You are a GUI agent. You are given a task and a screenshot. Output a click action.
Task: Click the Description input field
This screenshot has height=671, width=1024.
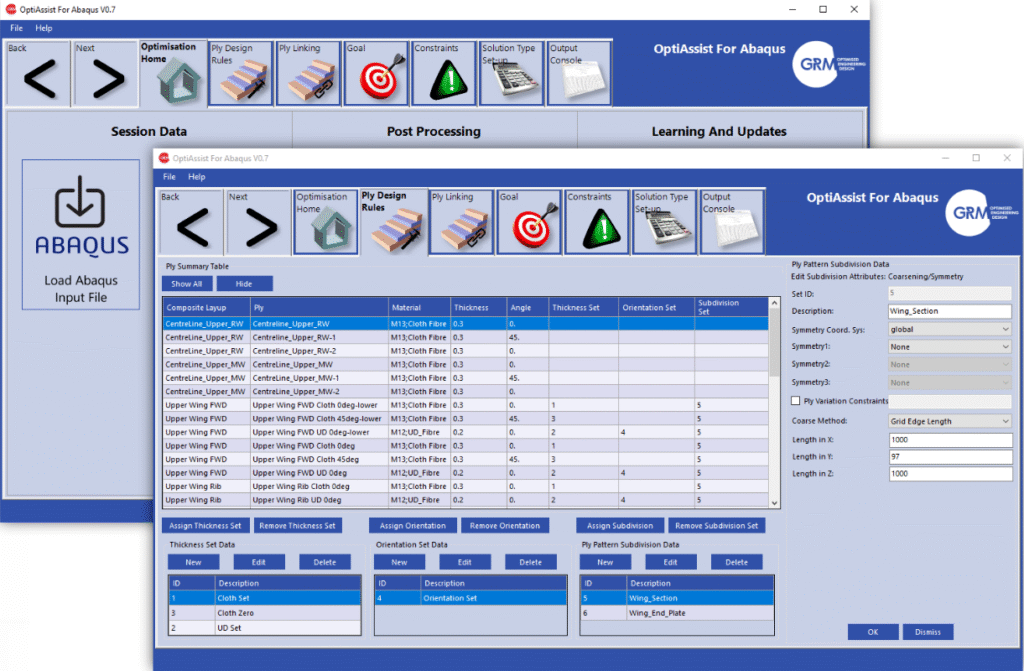pyautogui.click(x=950, y=311)
